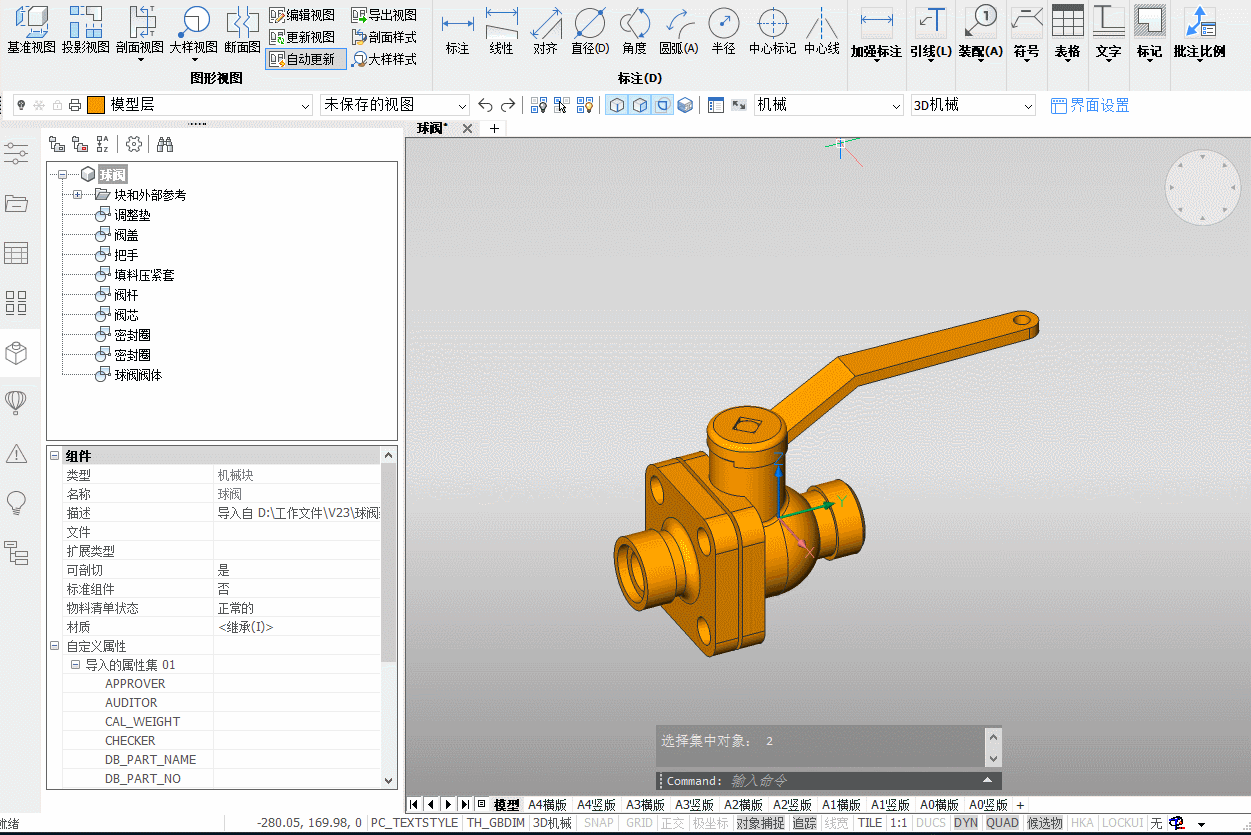Viewport: 1251px width, 835px height.
Task: Toggle DYN dynamic input in status bar
Action: pos(965,823)
